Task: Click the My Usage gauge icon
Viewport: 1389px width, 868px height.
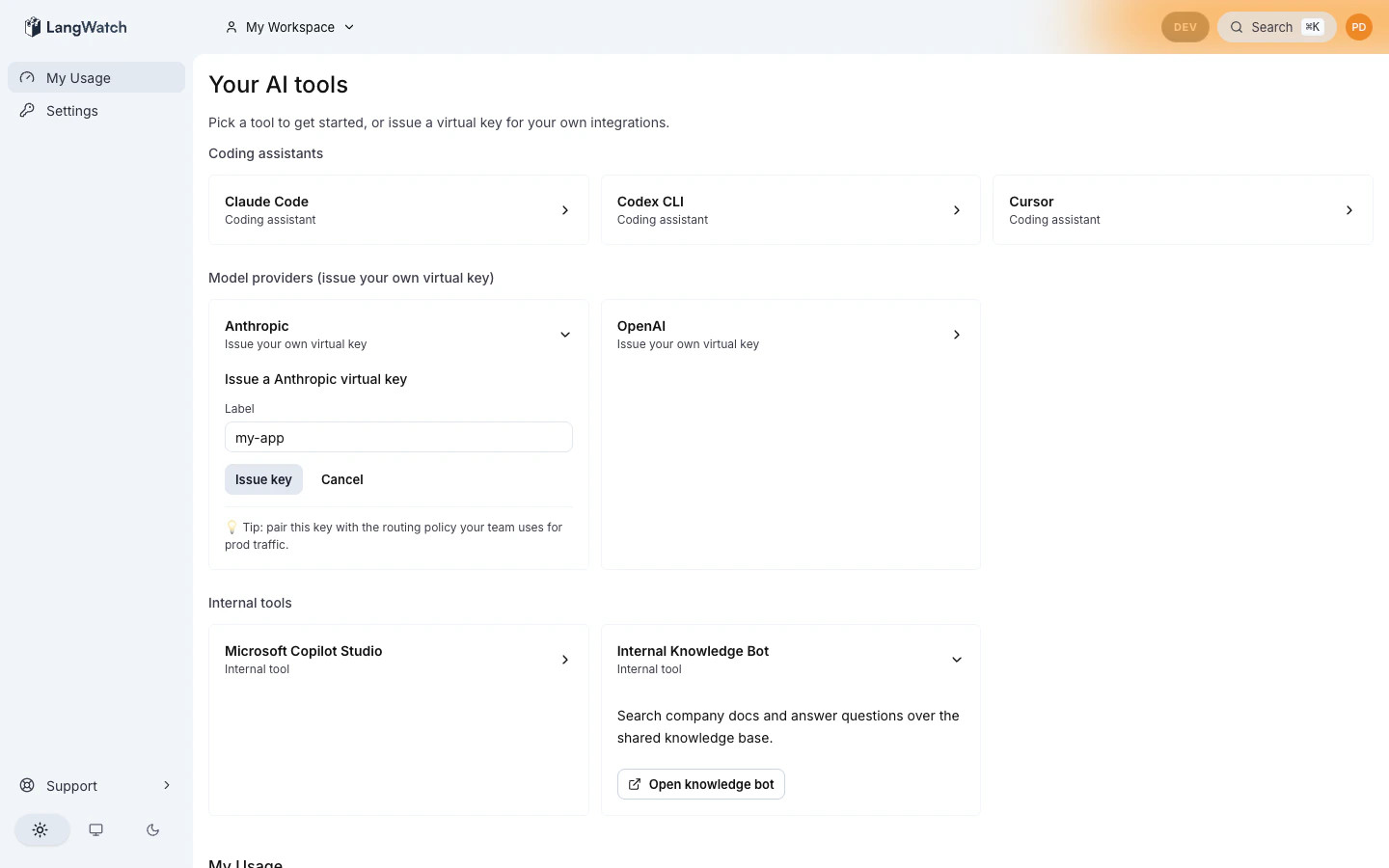Action: pyautogui.click(x=27, y=78)
